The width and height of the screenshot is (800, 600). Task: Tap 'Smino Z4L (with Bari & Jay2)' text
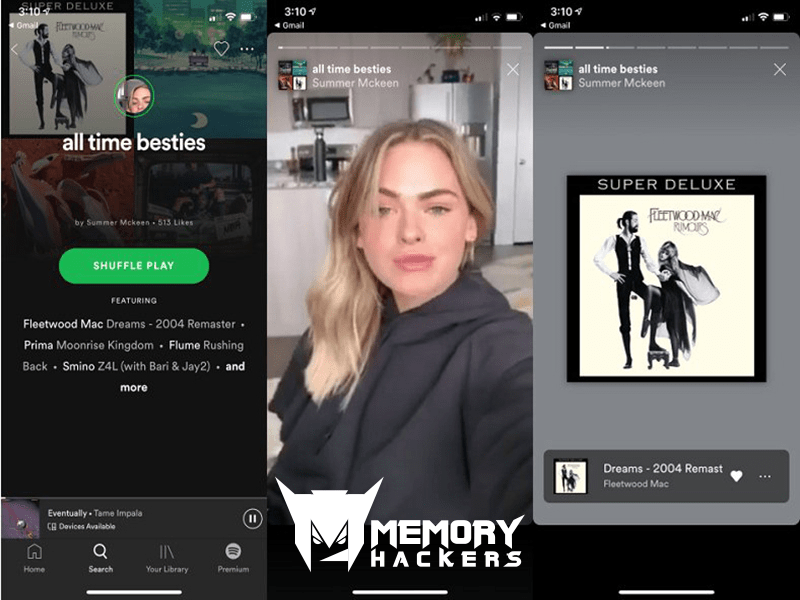[136, 366]
